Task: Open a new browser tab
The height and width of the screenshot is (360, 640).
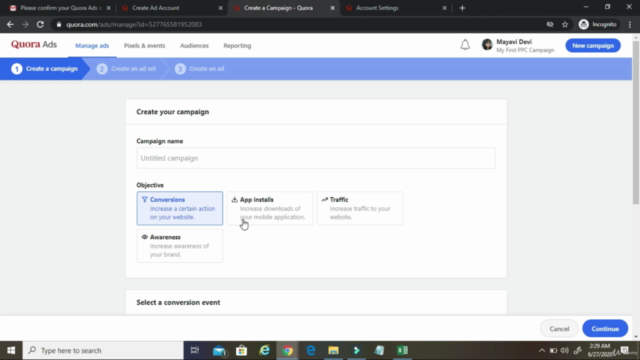Action: point(462,8)
